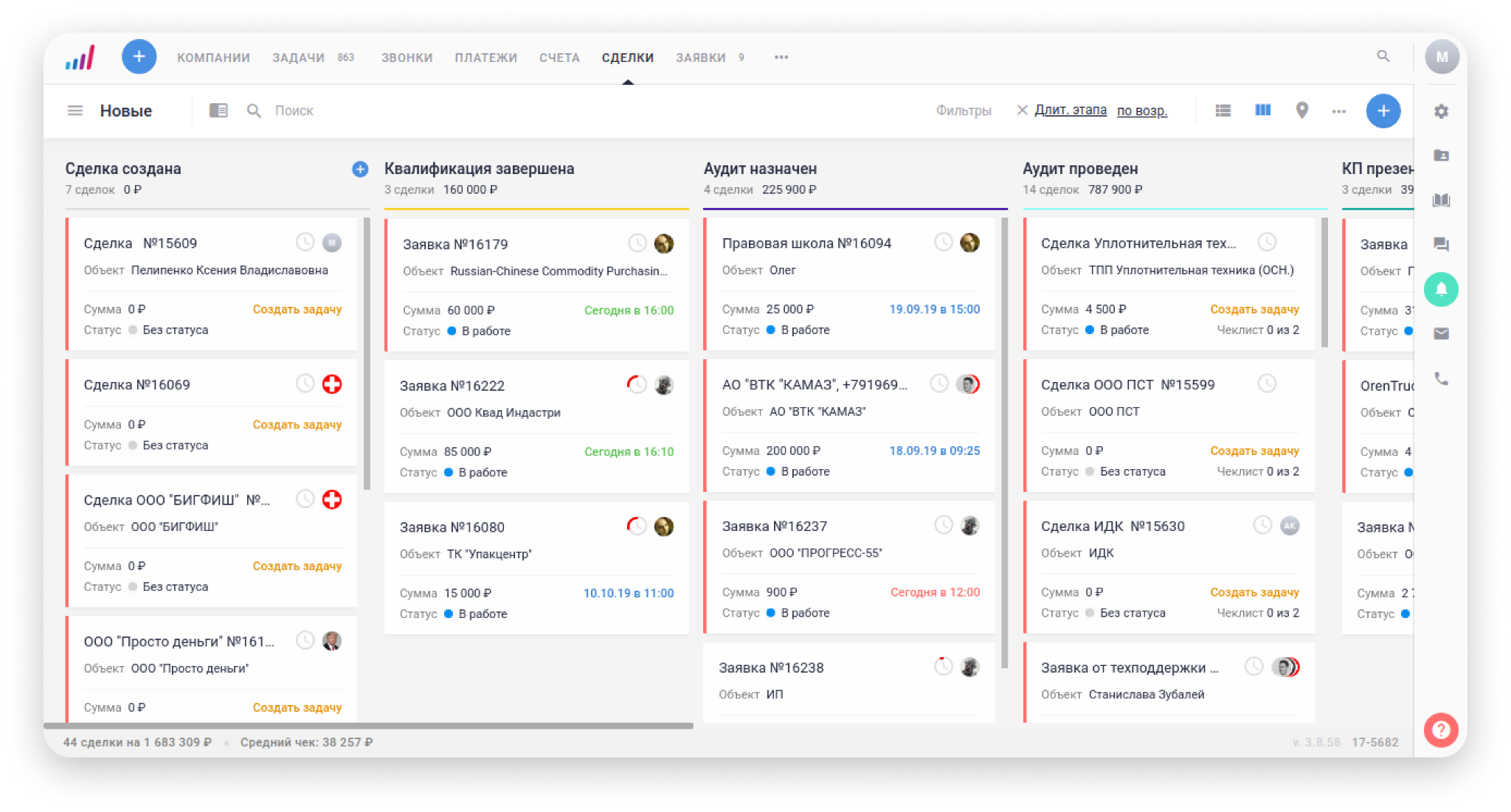This screenshot has width=1511, height=812.
Task: Open the settings gear in right sidebar
Action: [1441, 111]
